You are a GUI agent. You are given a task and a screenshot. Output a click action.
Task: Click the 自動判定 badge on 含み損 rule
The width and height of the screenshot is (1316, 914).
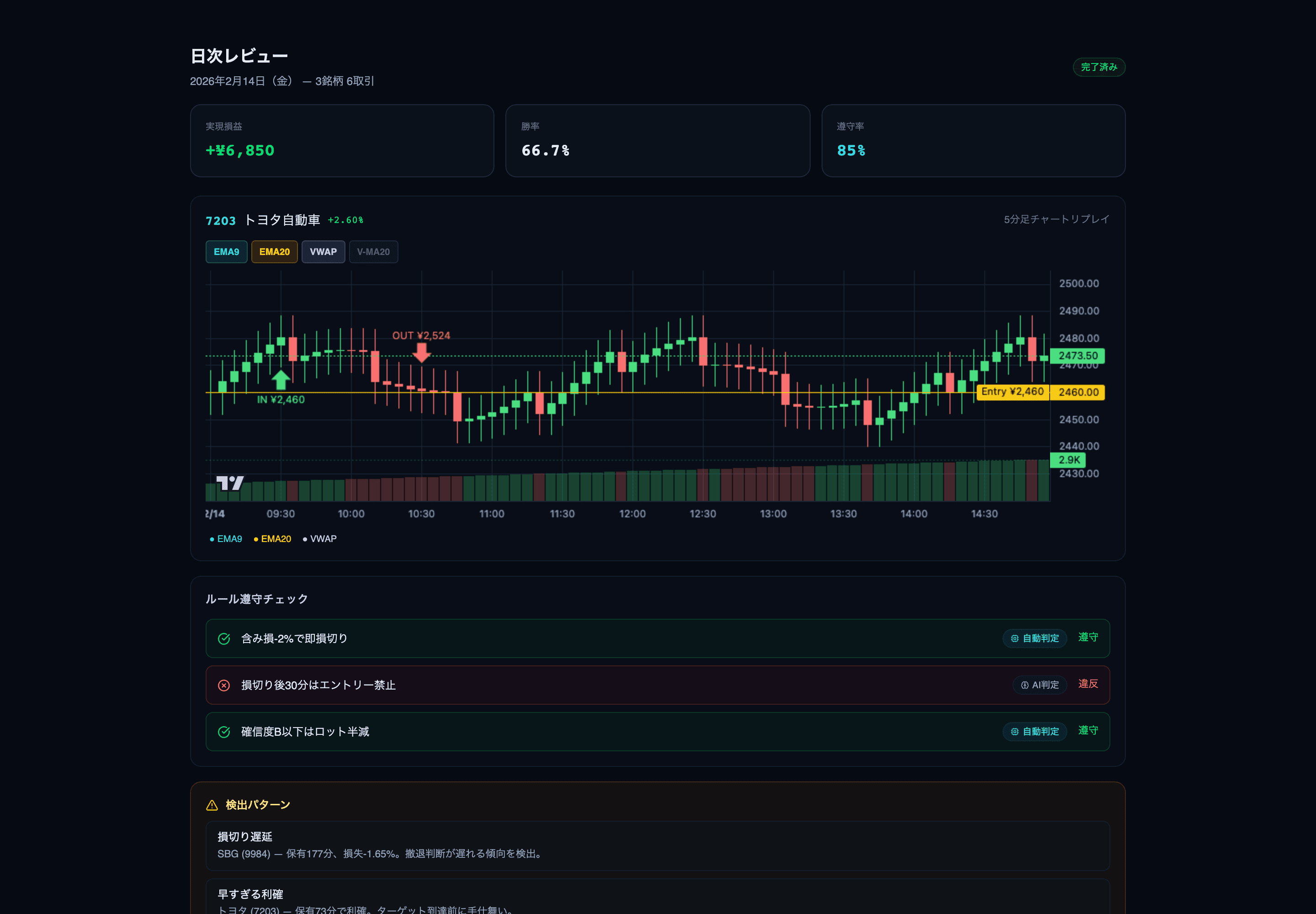pos(1034,638)
